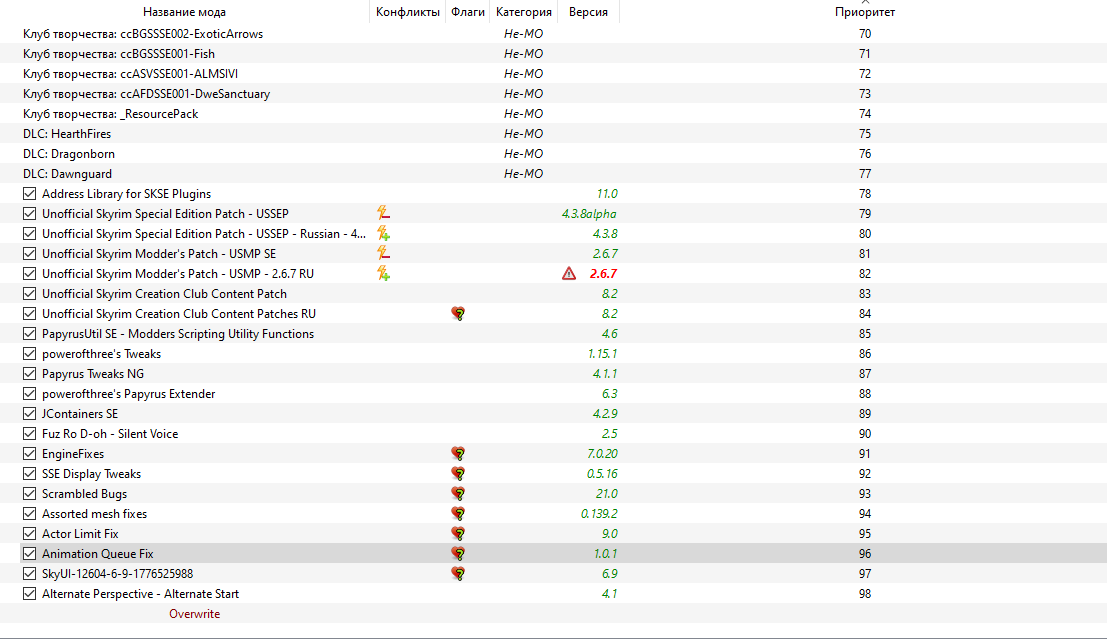Select DLC: Dragonborn row
Screen dimensions: 1107x639
tap(554, 153)
